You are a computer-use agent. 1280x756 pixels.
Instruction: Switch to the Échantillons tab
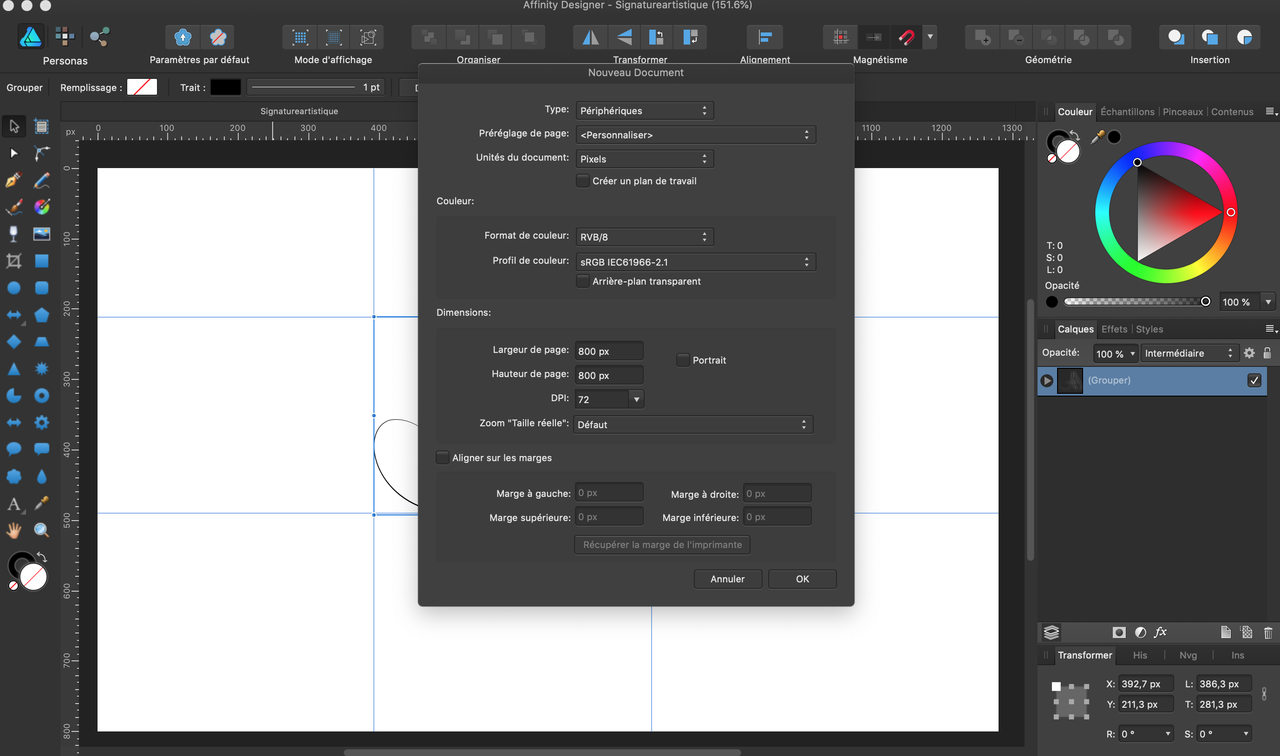coord(1127,112)
